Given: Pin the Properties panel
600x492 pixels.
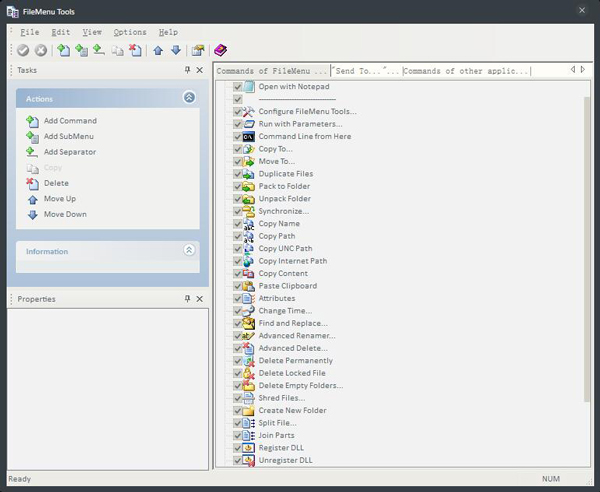Looking at the screenshot, I should (188, 299).
